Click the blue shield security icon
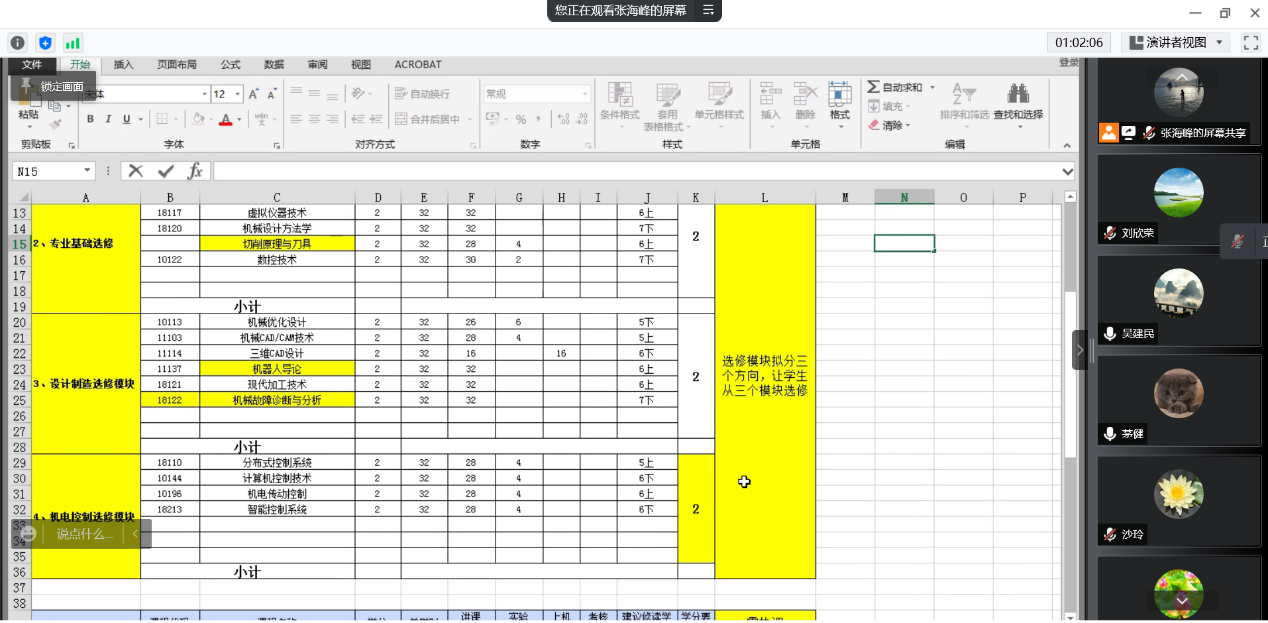This screenshot has height=623, width=1268. (x=45, y=42)
